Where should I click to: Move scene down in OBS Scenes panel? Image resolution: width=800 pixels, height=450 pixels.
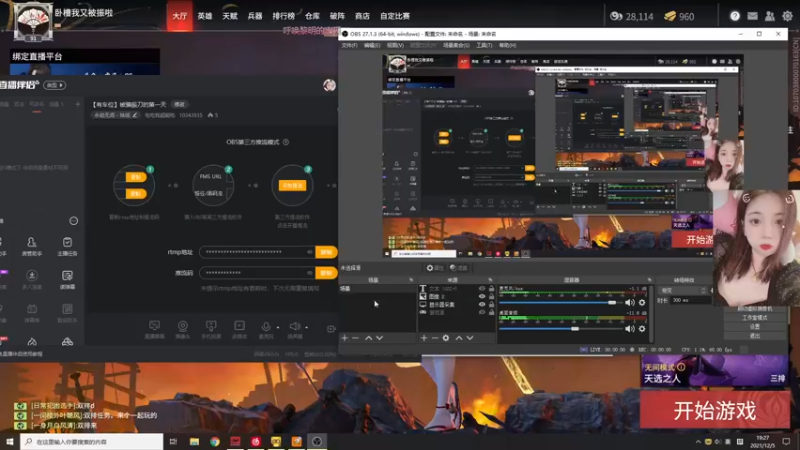[x=380, y=338]
